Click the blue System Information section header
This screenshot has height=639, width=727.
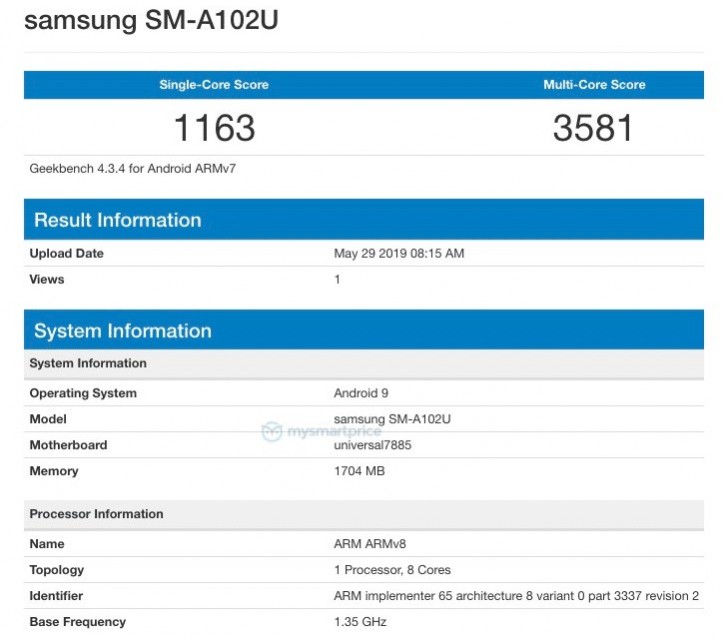click(123, 331)
